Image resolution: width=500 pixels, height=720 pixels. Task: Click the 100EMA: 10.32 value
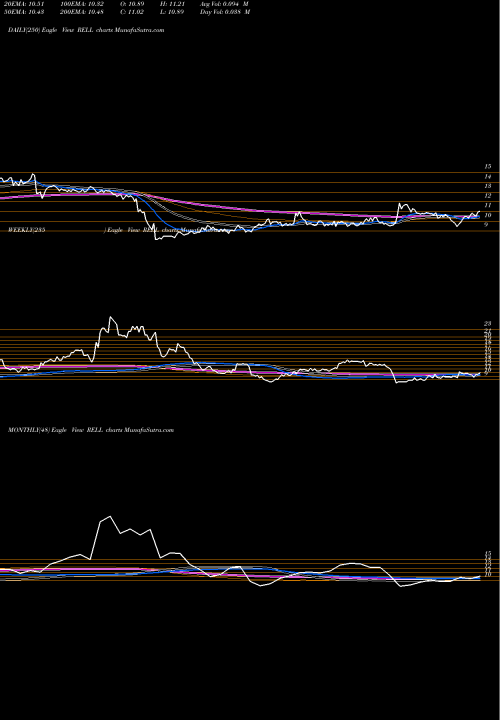(x=82, y=4)
